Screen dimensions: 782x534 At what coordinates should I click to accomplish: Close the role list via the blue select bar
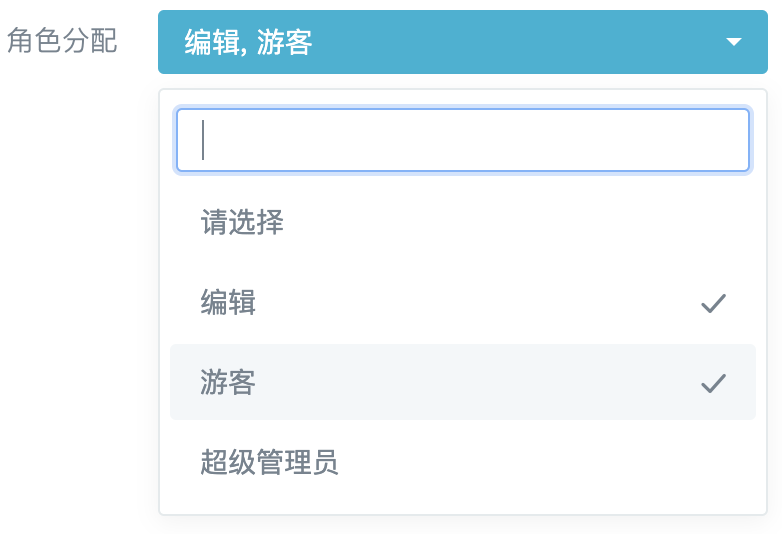pyautogui.click(x=463, y=42)
